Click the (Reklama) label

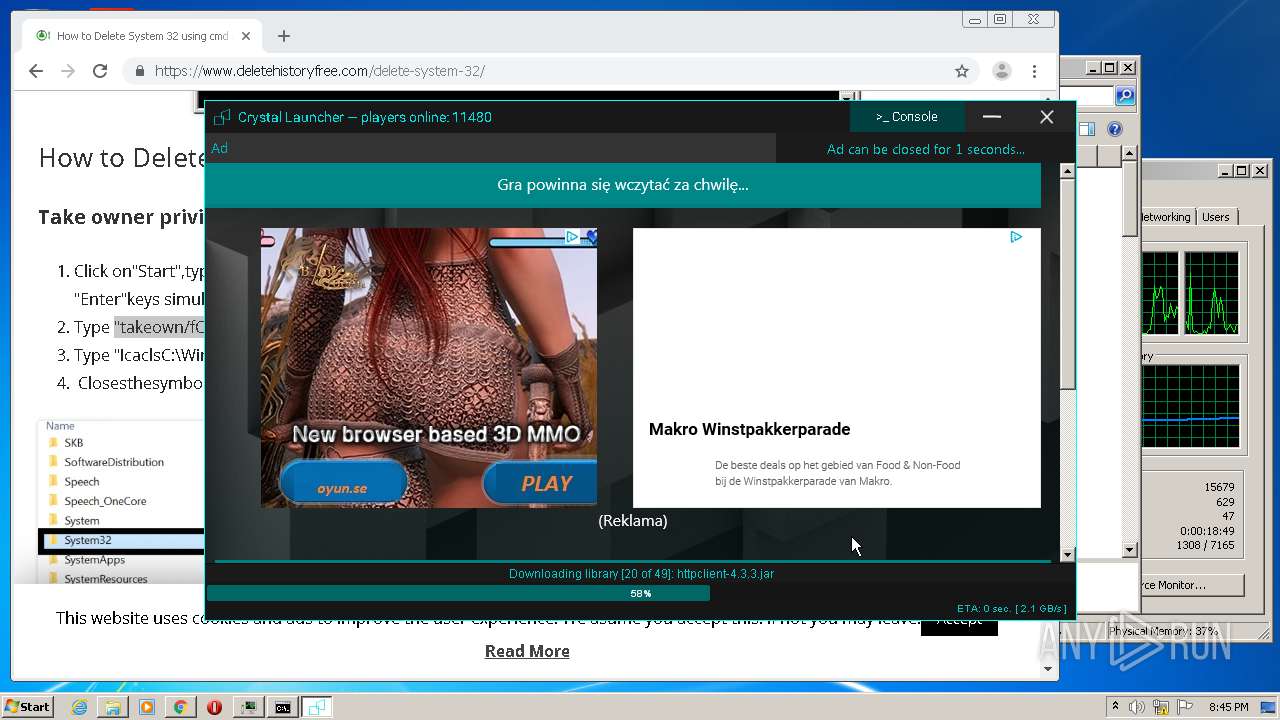(632, 521)
